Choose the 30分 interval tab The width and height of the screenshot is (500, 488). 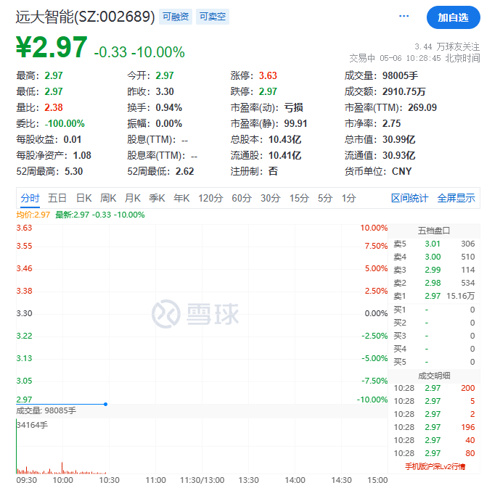270,198
